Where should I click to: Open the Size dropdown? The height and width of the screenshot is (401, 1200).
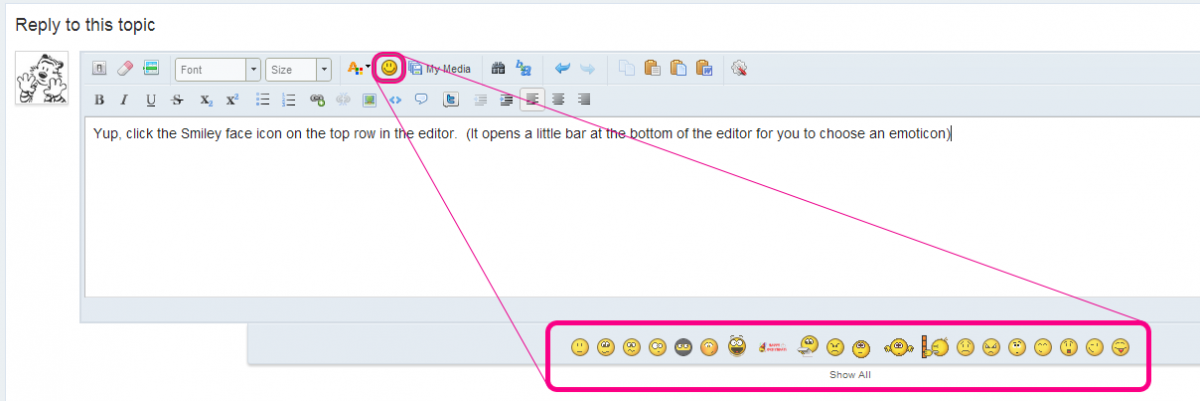tap(298, 69)
